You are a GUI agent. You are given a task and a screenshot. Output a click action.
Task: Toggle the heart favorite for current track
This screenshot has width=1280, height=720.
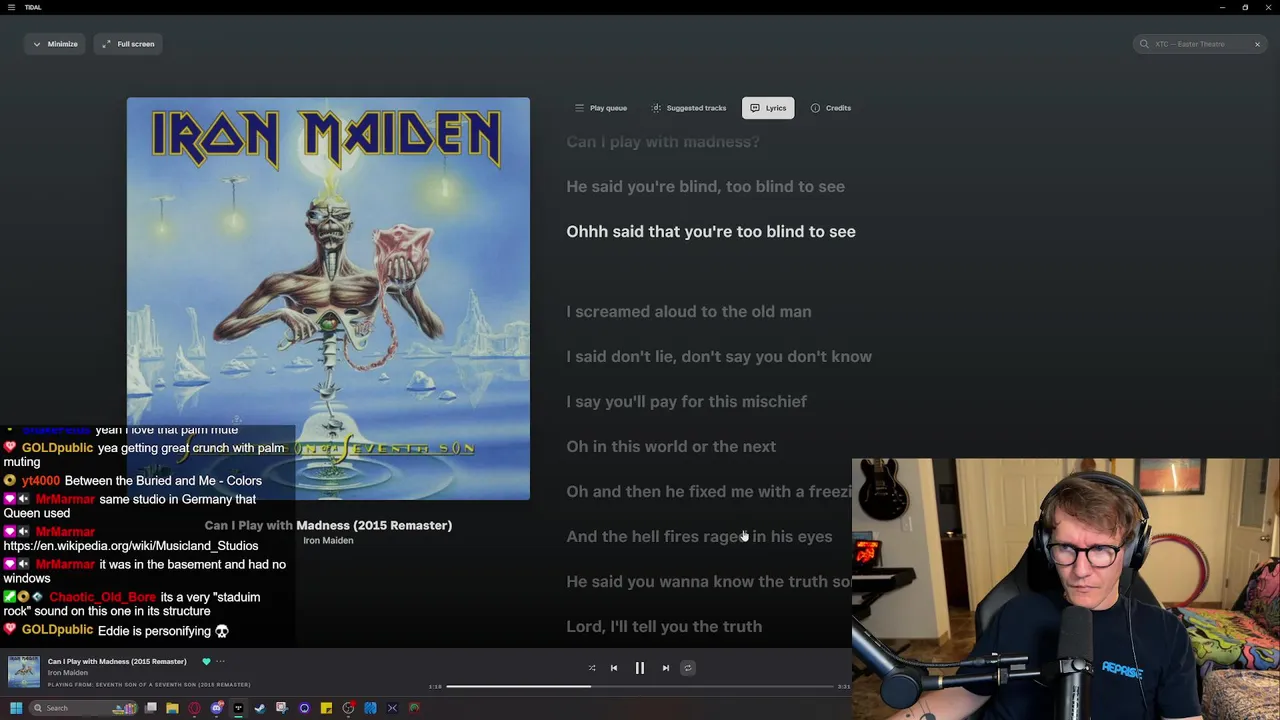coord(206,661)
